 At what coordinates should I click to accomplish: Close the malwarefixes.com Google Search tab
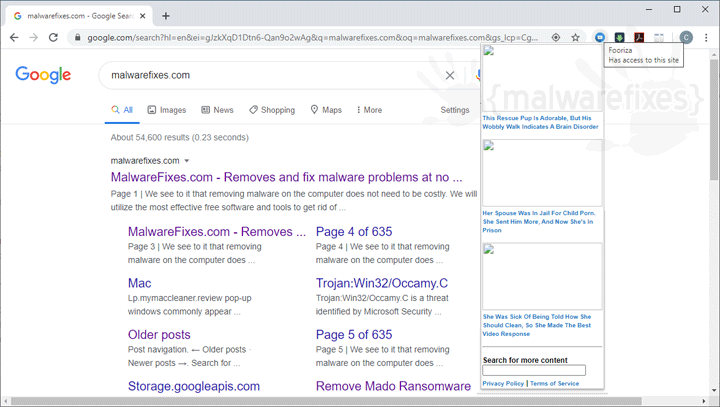pos(142,16)
